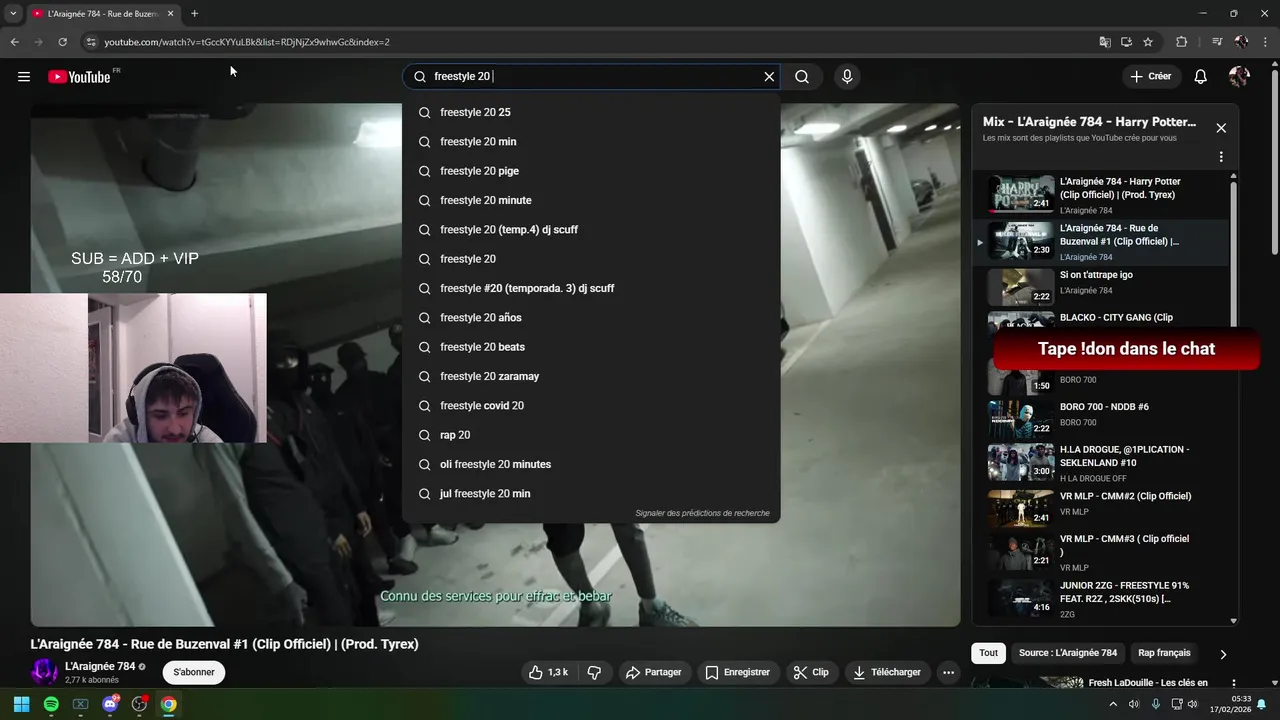Select suggestion 'rap 20'

point(591,435)
